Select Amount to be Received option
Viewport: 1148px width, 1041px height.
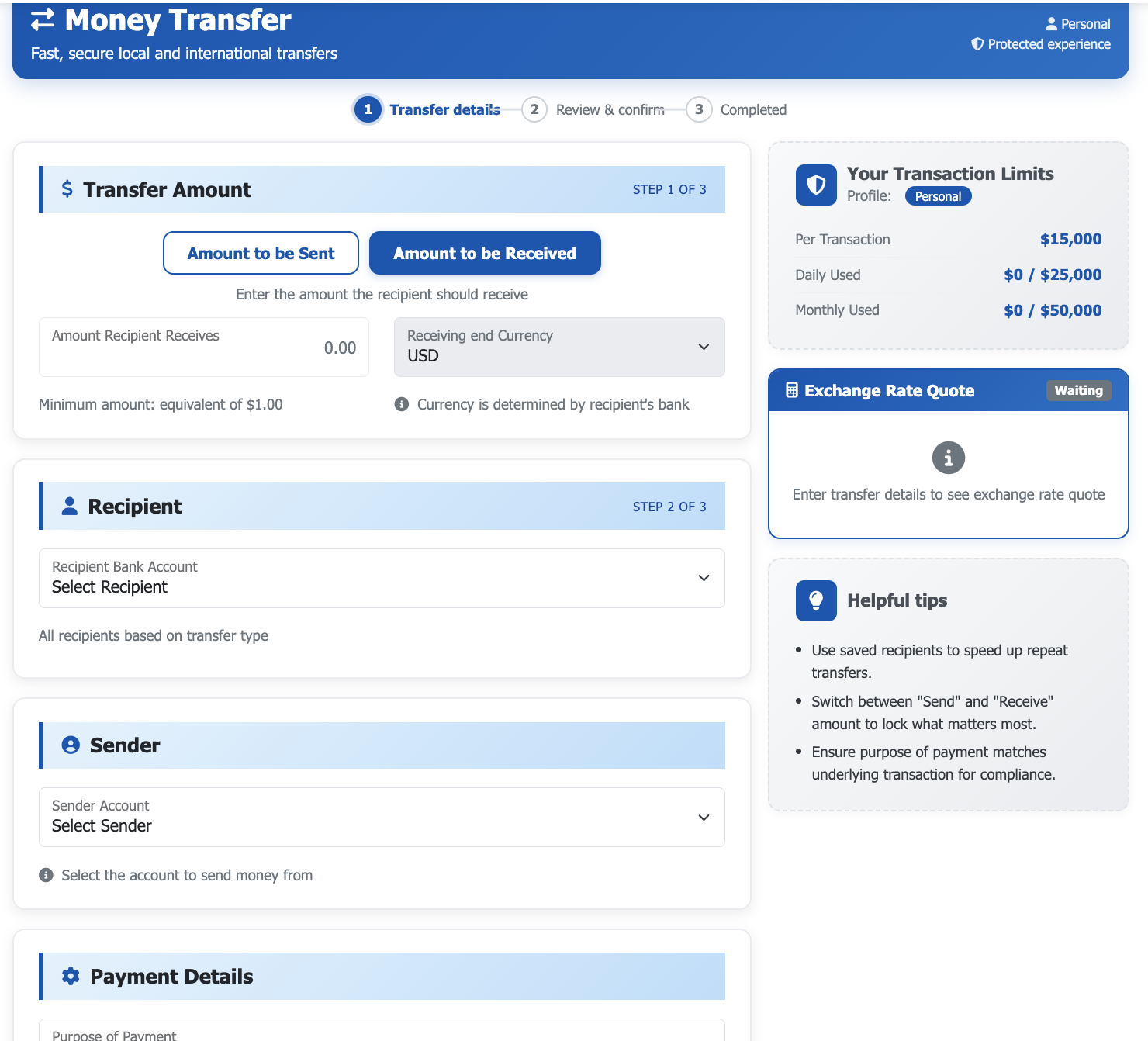485,253
